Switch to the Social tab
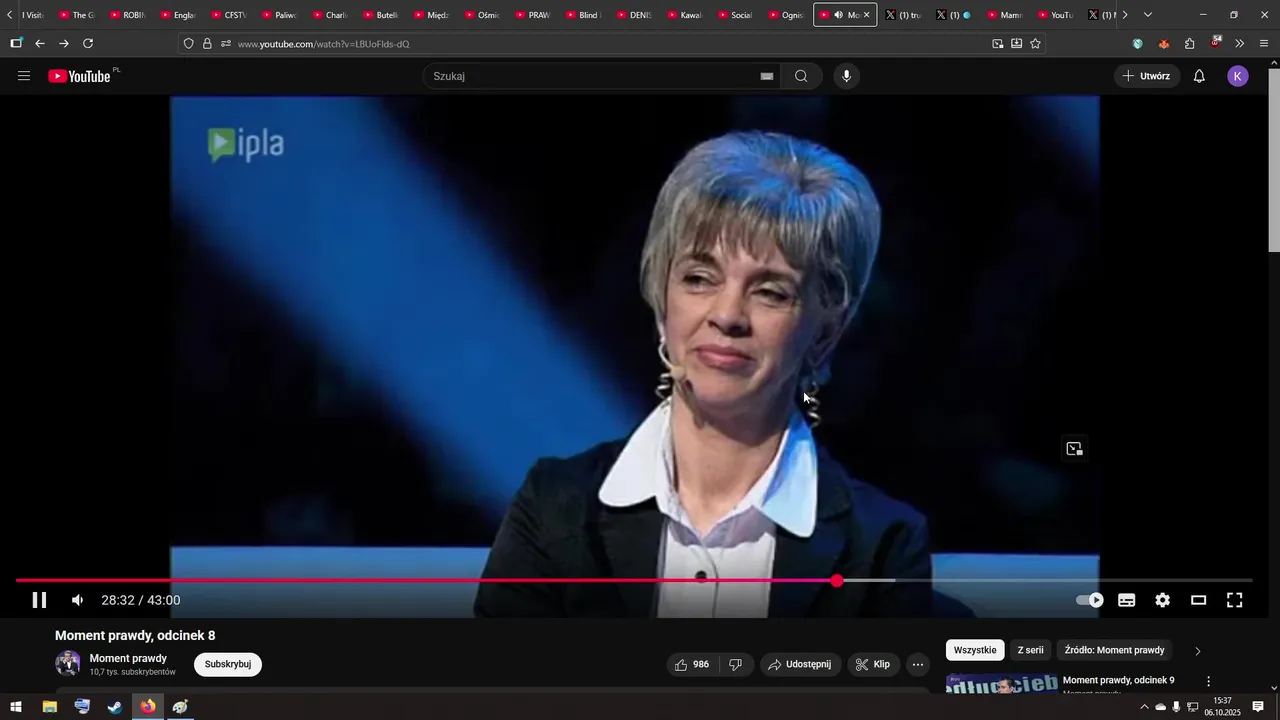Viewport: 1280px width, 720px height. (x=736, y=15)
